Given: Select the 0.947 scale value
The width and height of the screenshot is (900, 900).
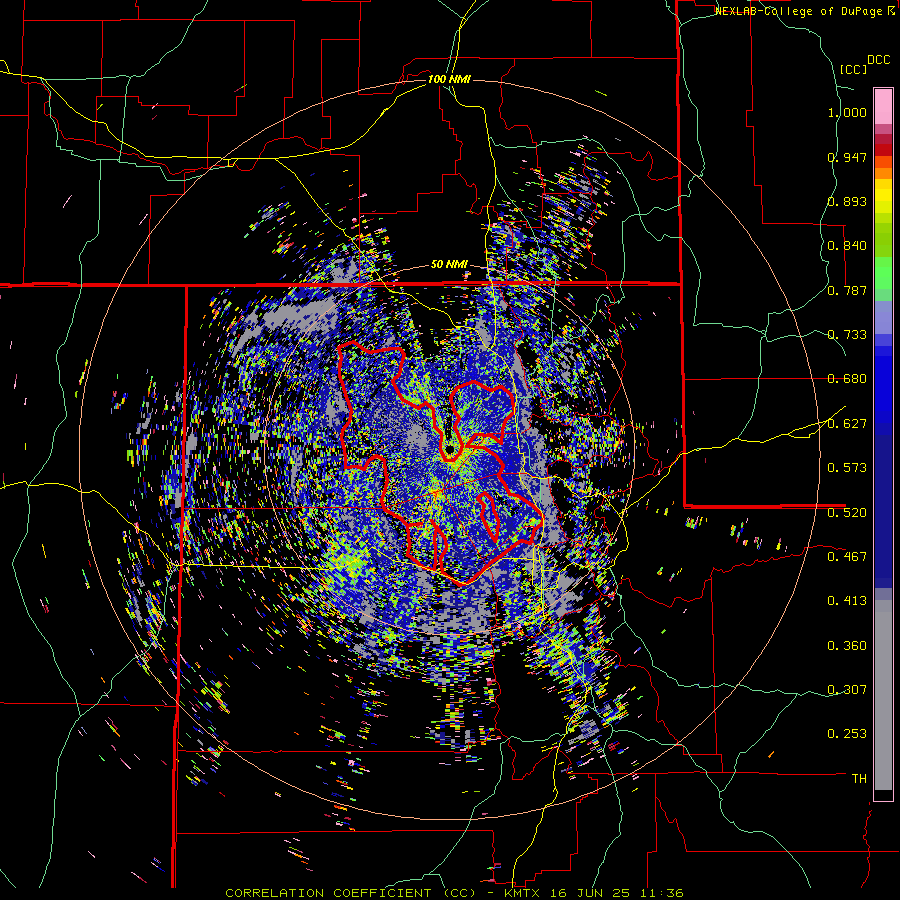Looking at the screenshot, I should tap(847, 157).
